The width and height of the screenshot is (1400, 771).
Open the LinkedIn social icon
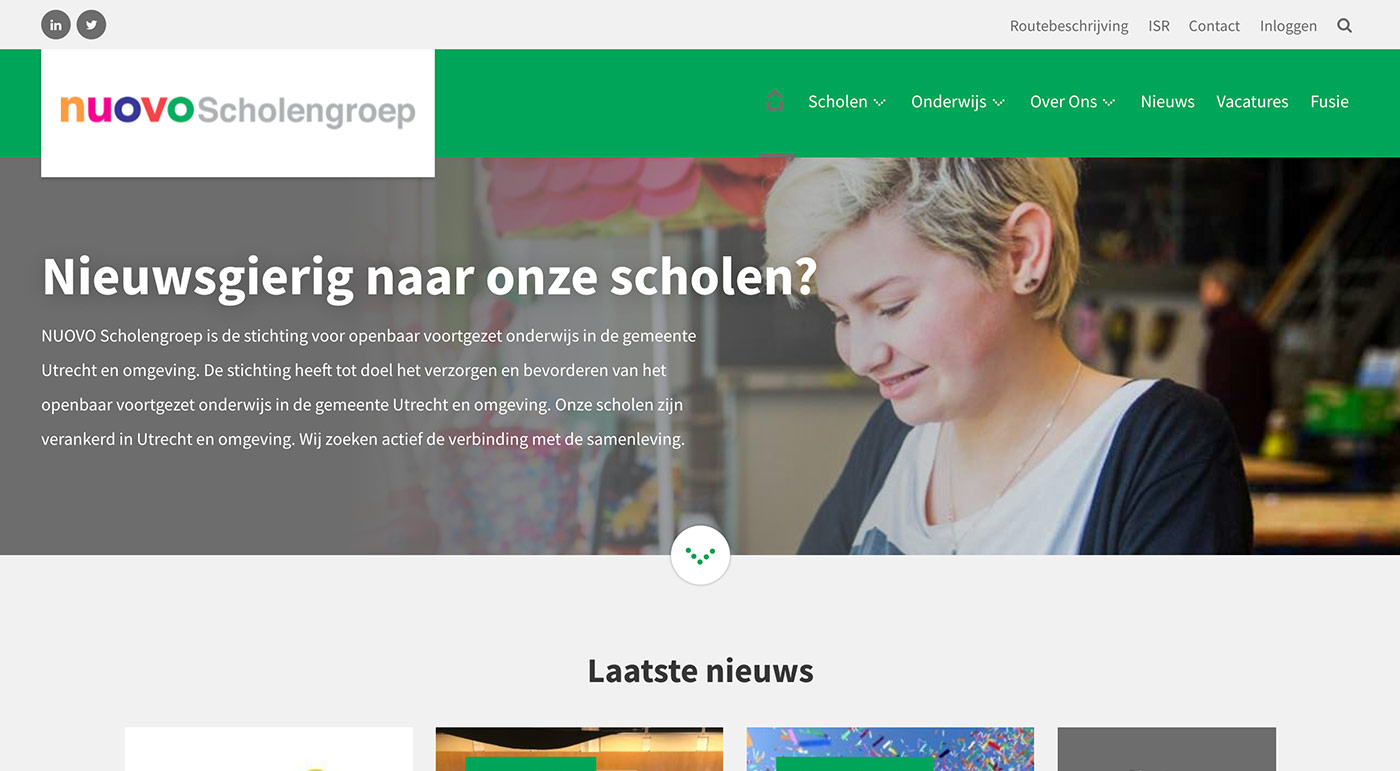pyautogui.click(x=56, y=25)
